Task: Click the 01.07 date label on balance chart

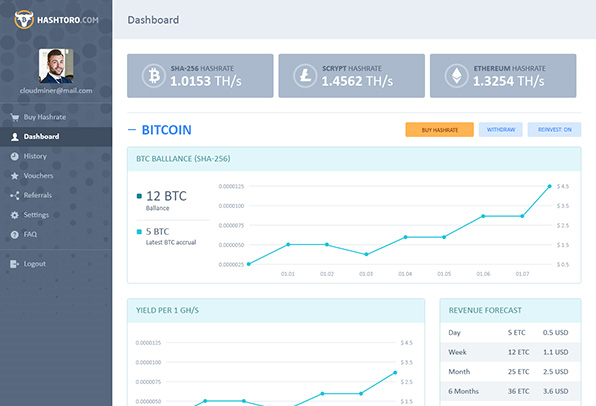Action: click(x=522, y=274)
